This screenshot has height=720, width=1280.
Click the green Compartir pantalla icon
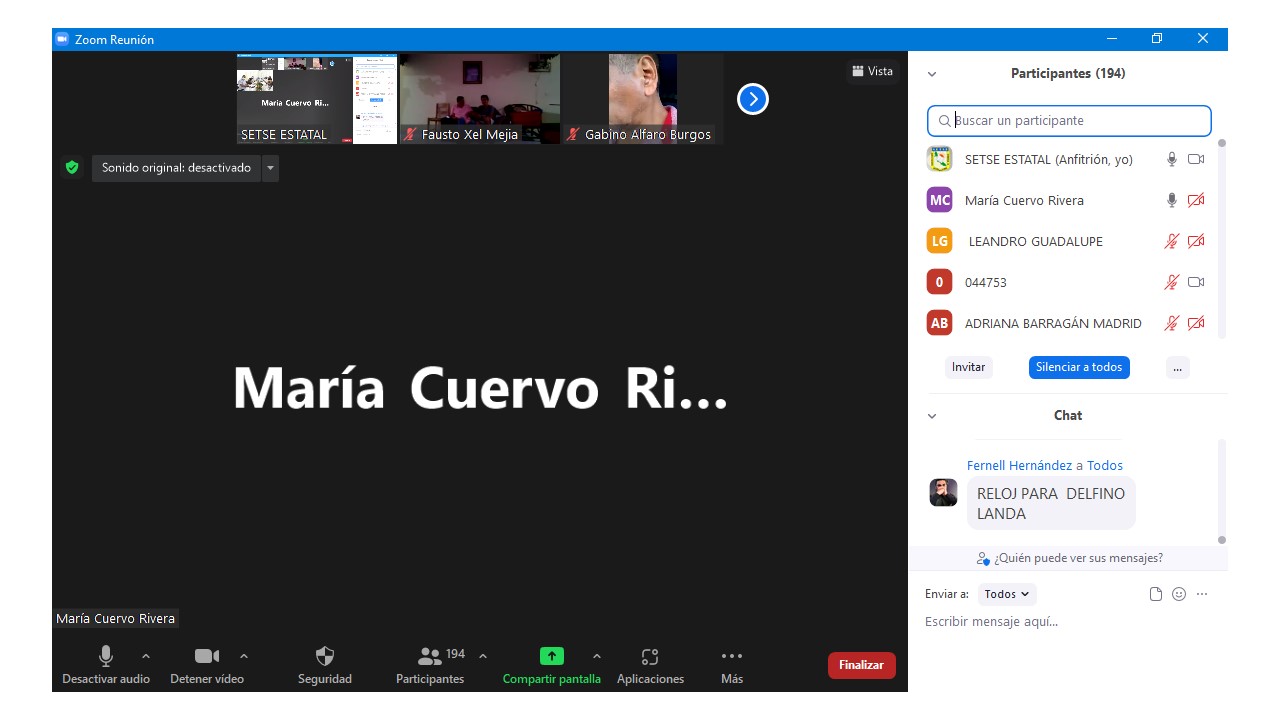(552, 657)
